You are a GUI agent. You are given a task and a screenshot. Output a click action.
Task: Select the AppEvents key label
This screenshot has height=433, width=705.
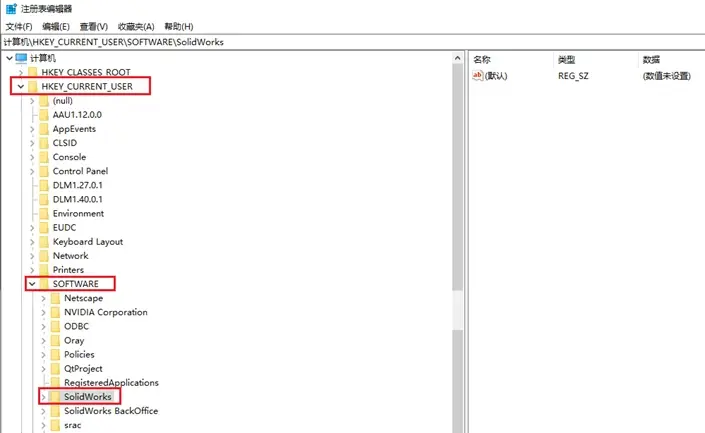pyautogui.click(x=74, y=129)
